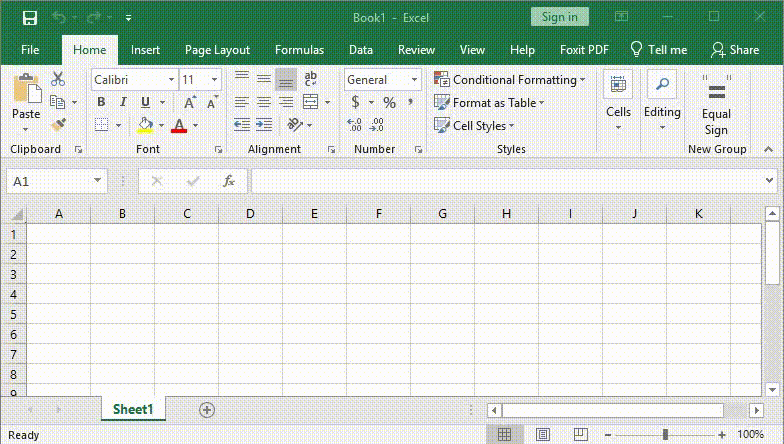This screenshot has width=784, height=444.
Task: Switch to Normal view in status bar
Action: point(505,434)
